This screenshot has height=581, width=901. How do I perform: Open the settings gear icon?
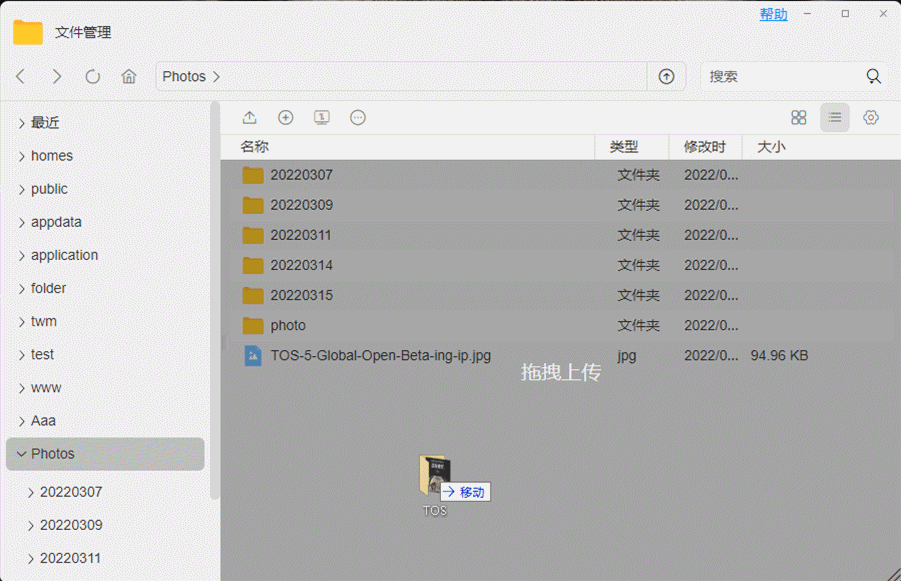pyautogui.click(x=871, y=118)
